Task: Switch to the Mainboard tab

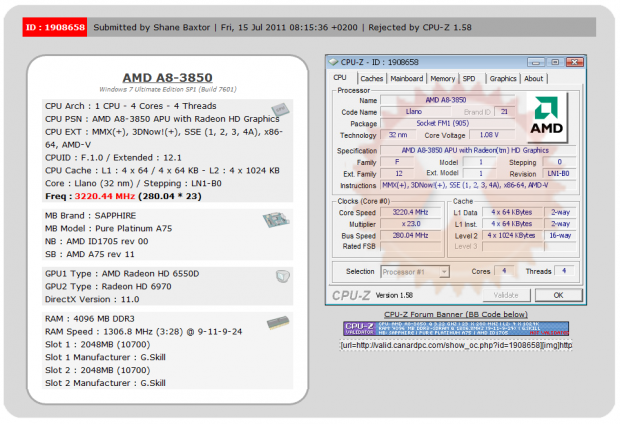Action: pos(406,79)
